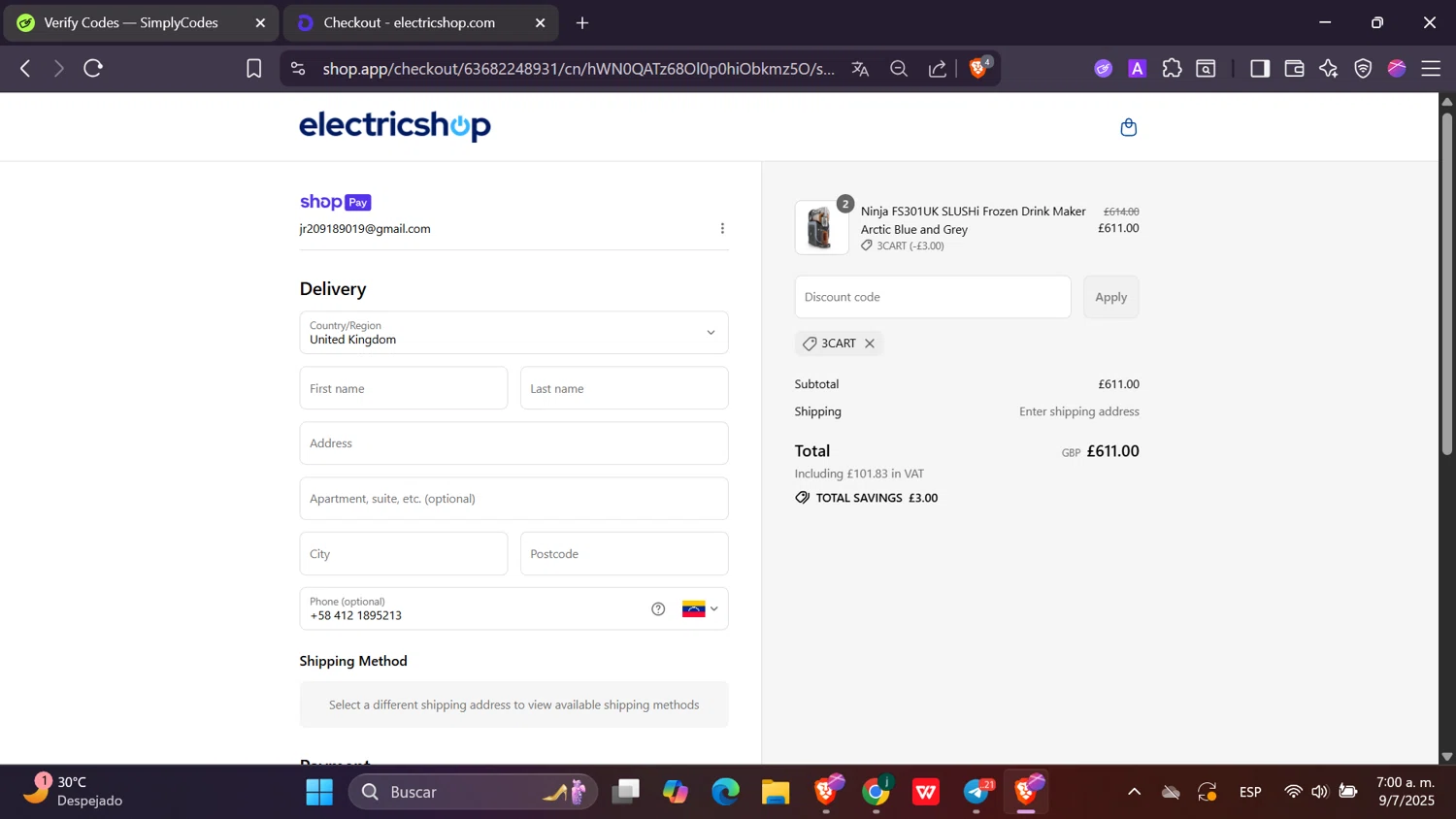
Task: Click the email jr209189019@gmail.com
Action: 365,229
